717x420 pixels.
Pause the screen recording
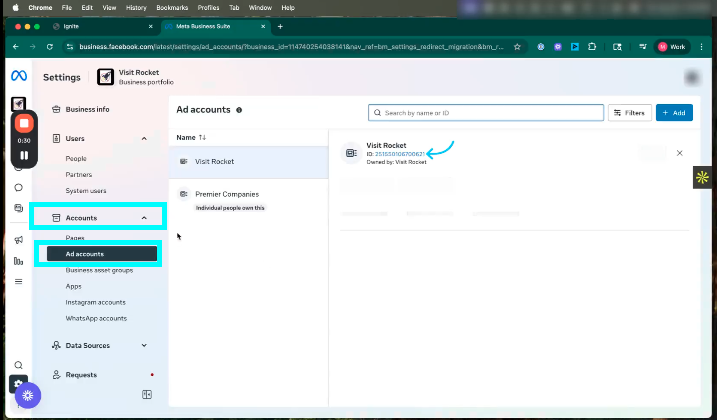(x=24, y=155)
